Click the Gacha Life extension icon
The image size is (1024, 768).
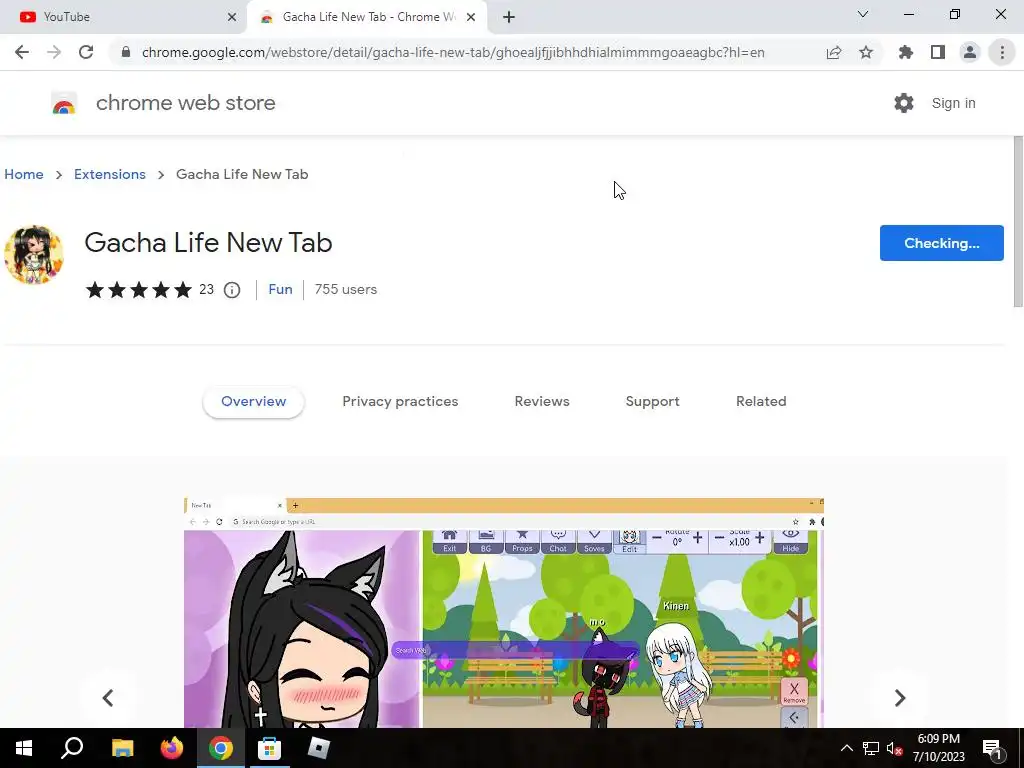(x=33, y=255)
